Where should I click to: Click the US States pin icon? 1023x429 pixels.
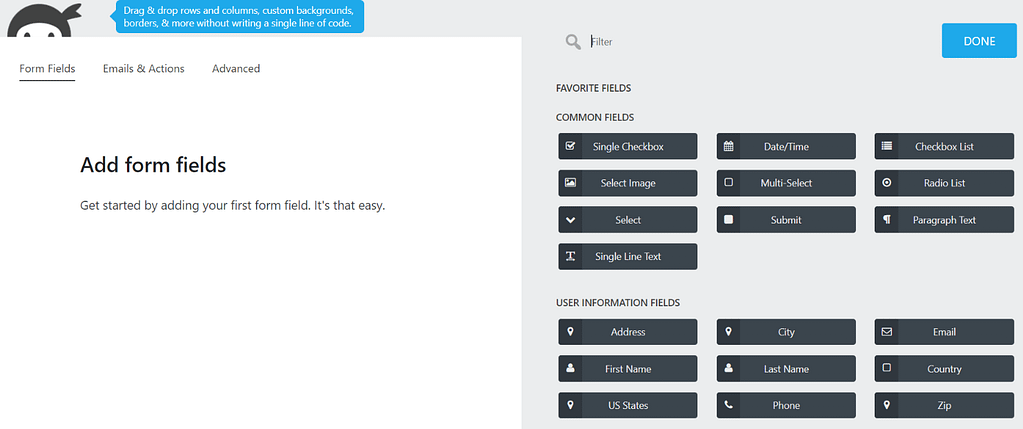click(x=570, y=405)
